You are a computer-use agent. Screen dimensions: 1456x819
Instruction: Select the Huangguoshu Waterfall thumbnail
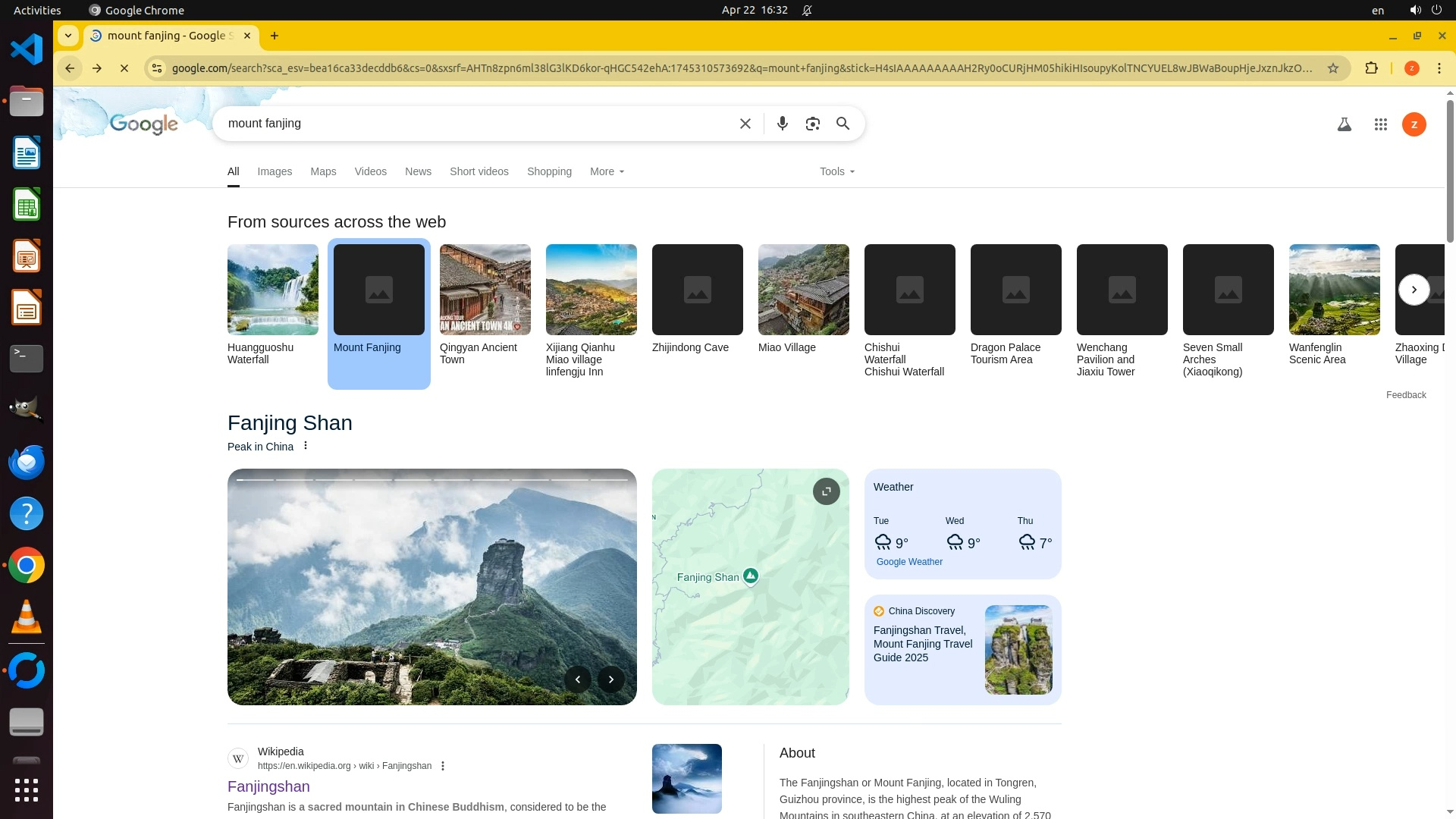[273, 290]
